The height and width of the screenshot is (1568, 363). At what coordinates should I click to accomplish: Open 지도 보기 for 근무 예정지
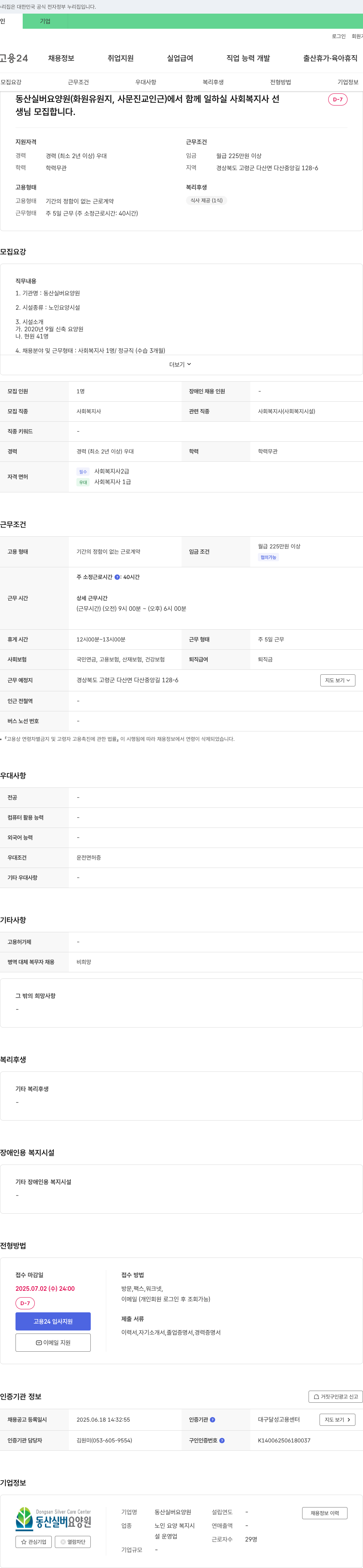[x=337, y=680]
